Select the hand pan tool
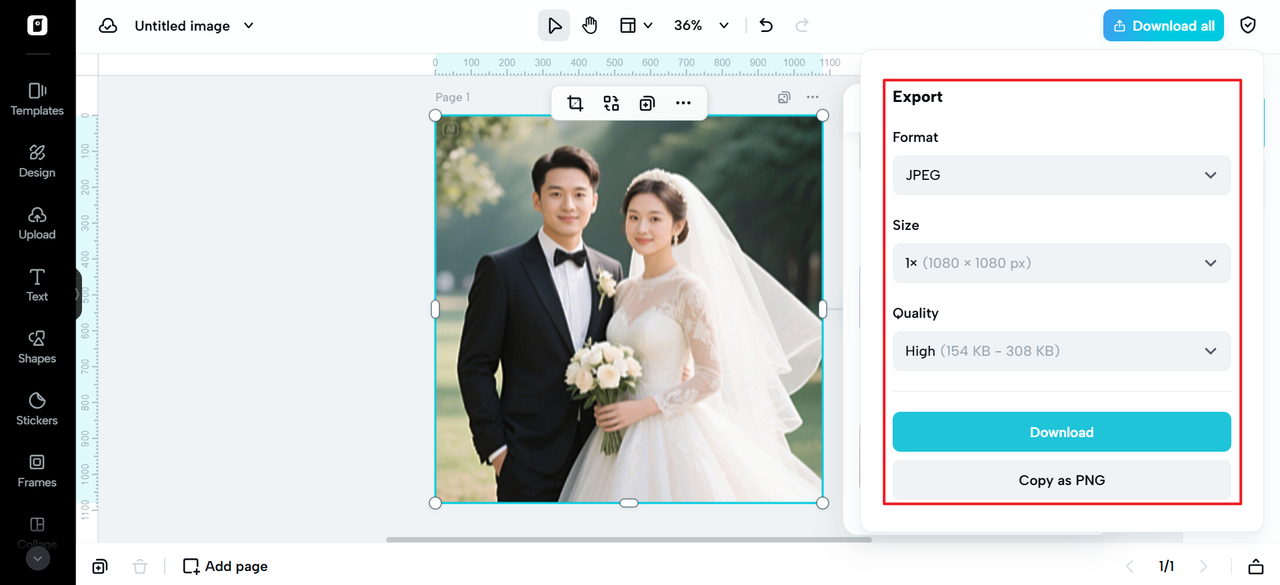 coord(590,26)
